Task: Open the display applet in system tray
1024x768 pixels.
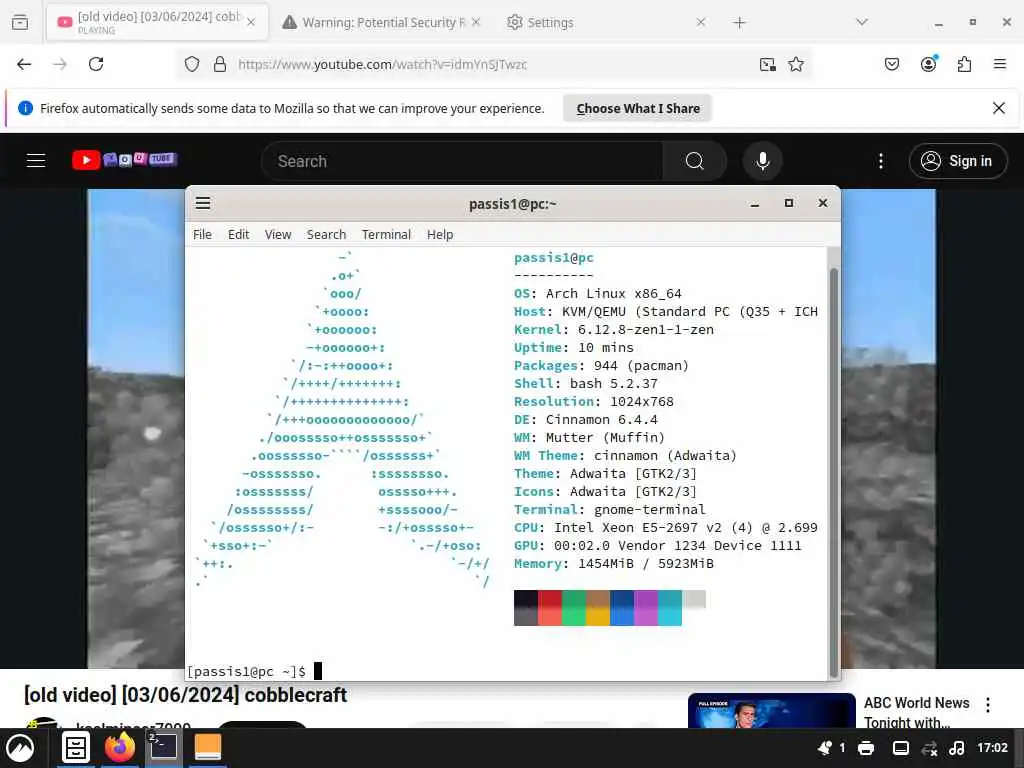Action: tap(901, 748)
